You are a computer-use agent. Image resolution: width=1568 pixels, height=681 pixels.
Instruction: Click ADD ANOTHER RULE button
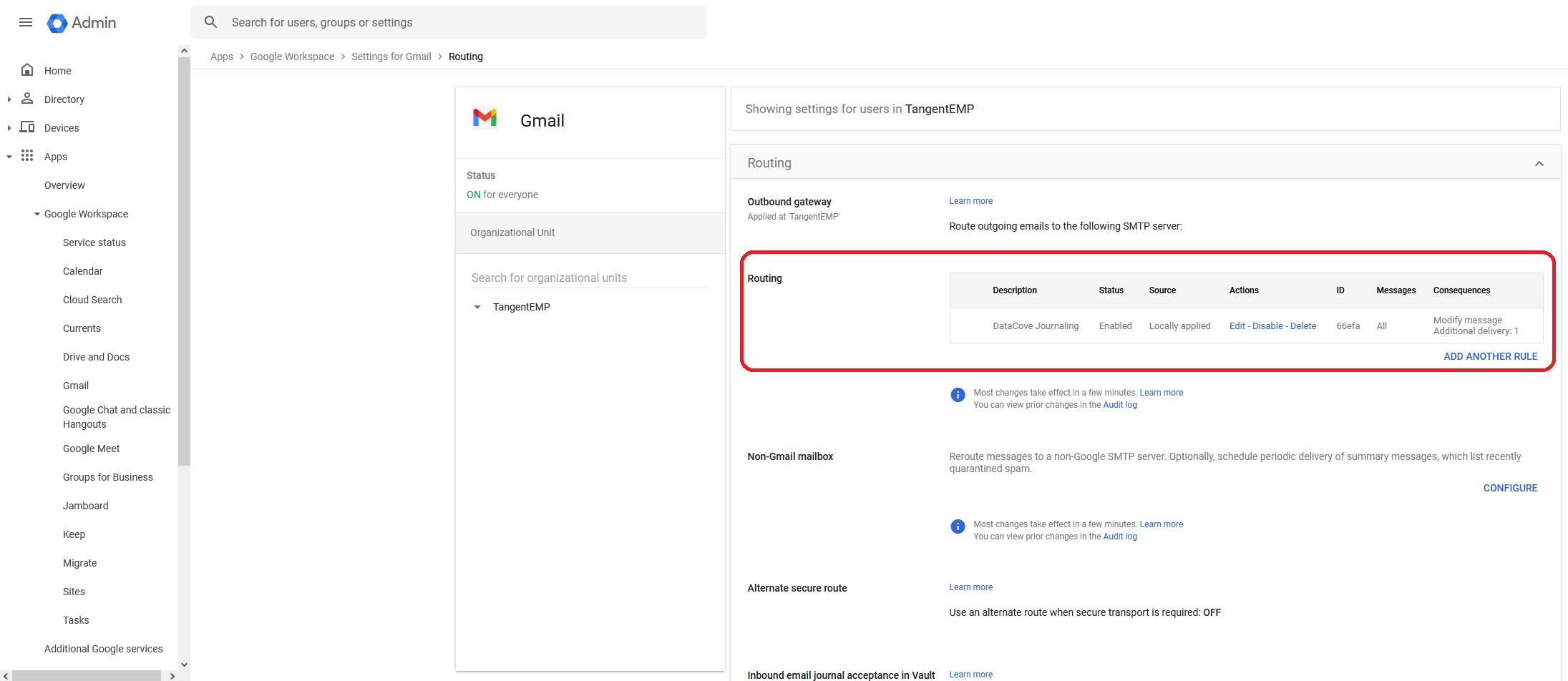[1490, 356]
